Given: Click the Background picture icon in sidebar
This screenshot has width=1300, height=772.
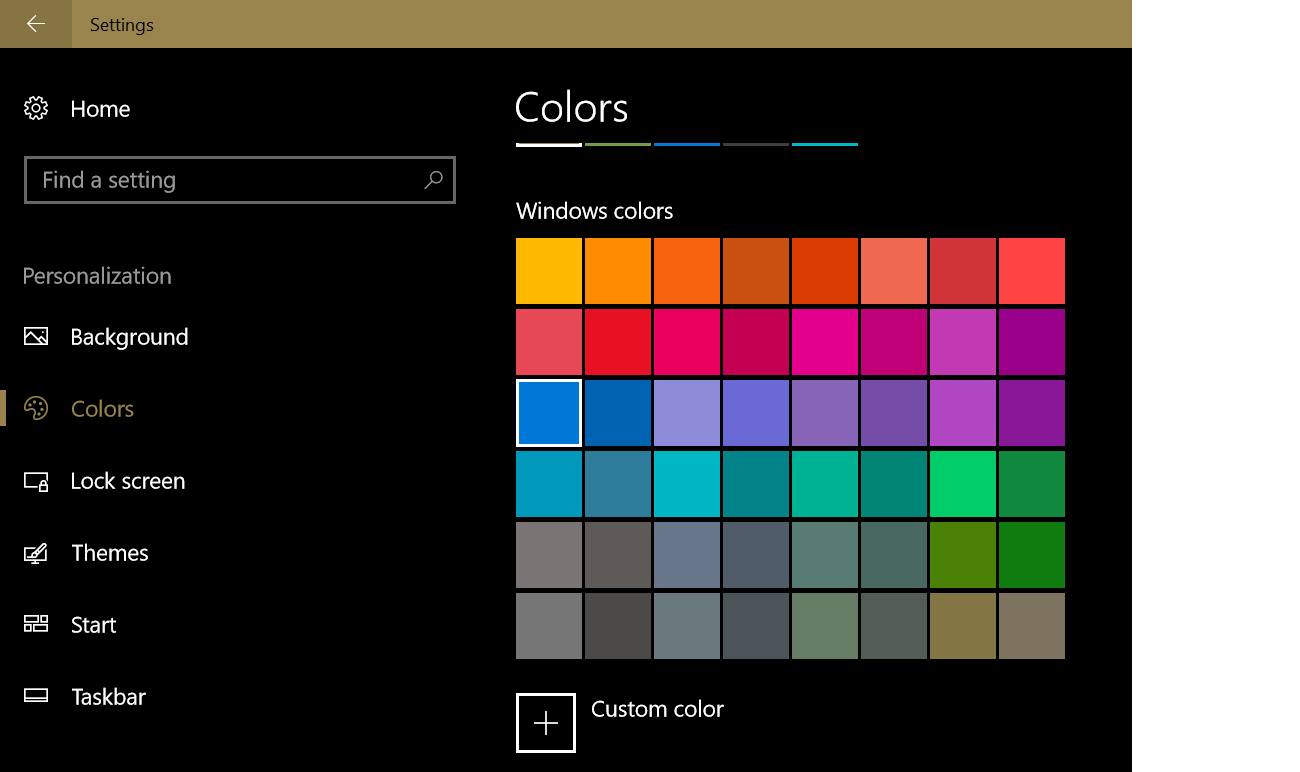Looking at the screenshot, I should pos(36,337).
